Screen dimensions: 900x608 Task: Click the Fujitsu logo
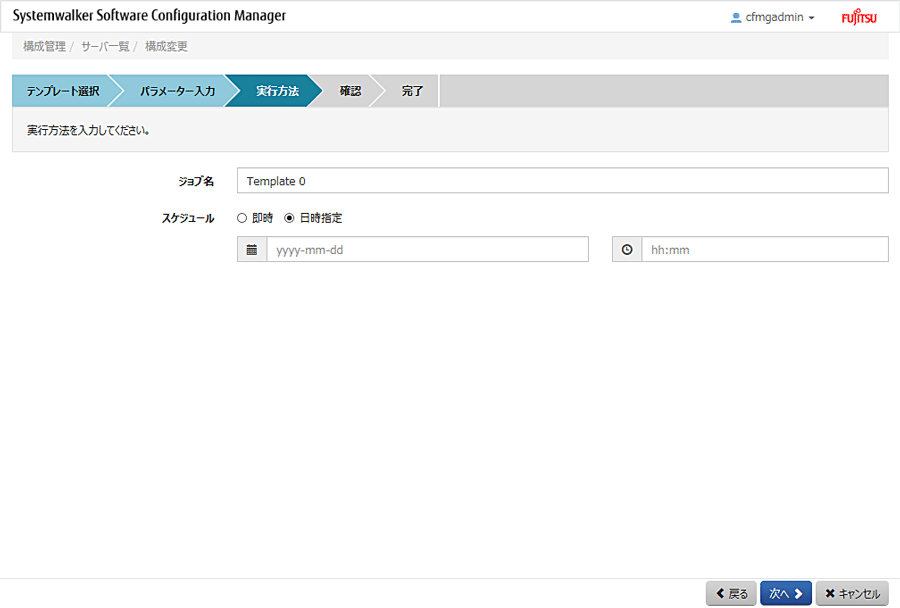coord(857,17)
